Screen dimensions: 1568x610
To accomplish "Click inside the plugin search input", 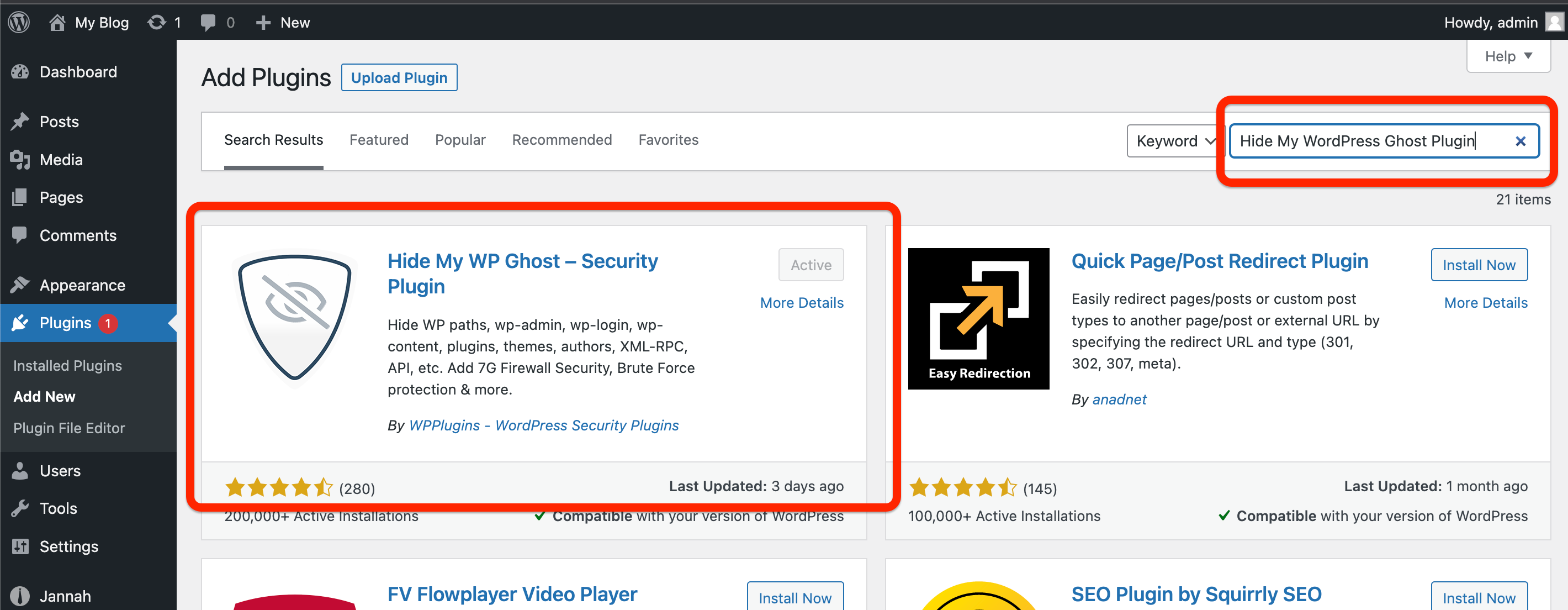I will (x=1364, y=141).
